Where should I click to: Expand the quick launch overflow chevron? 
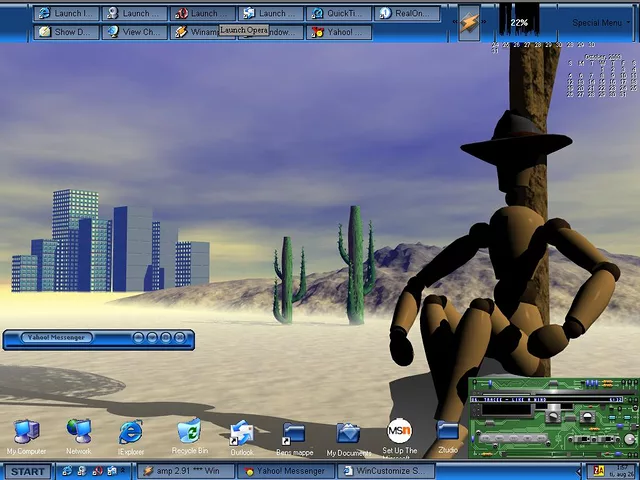click(125, 471)
